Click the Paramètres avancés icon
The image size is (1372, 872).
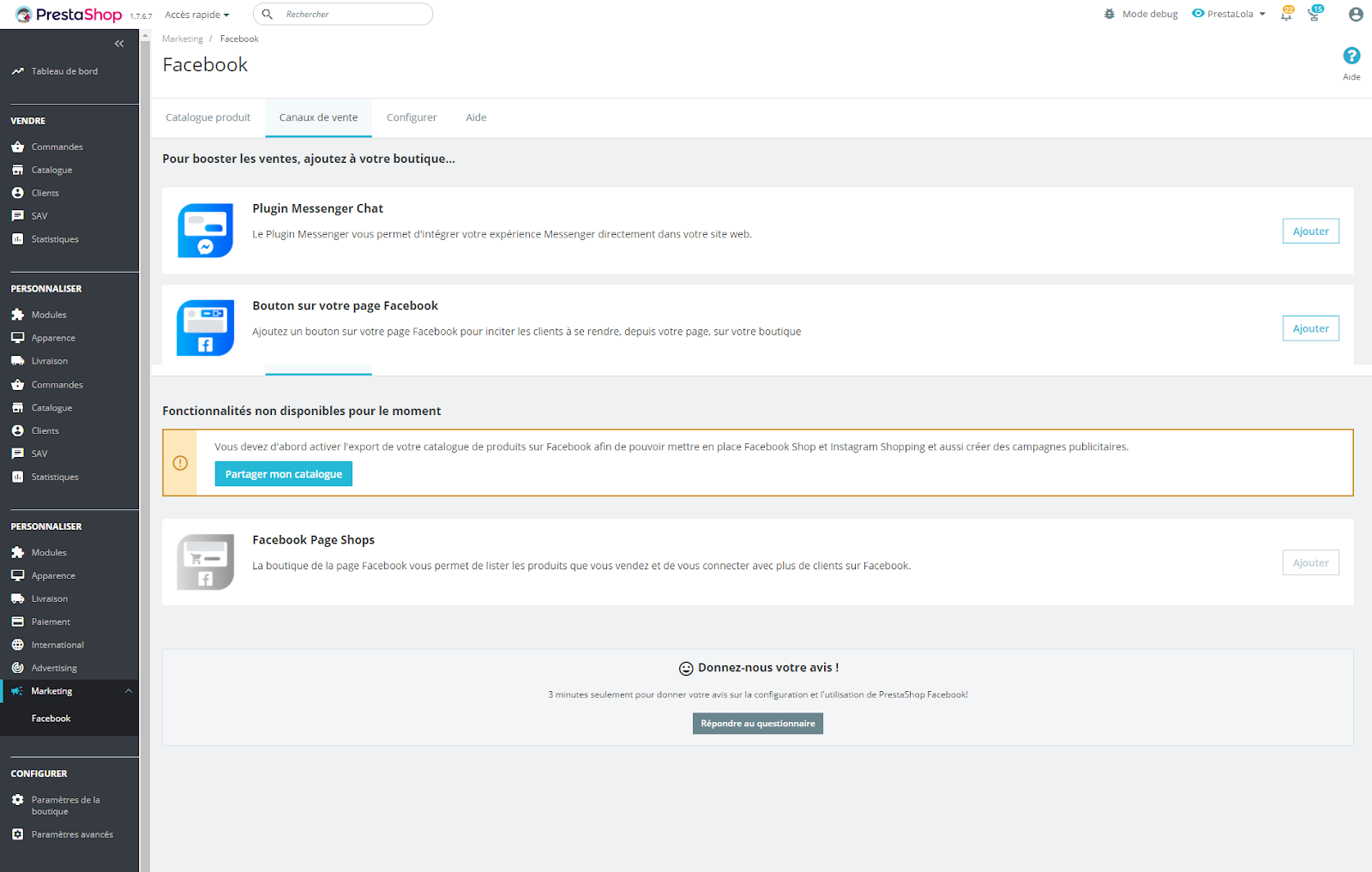[x=17, y=835]
